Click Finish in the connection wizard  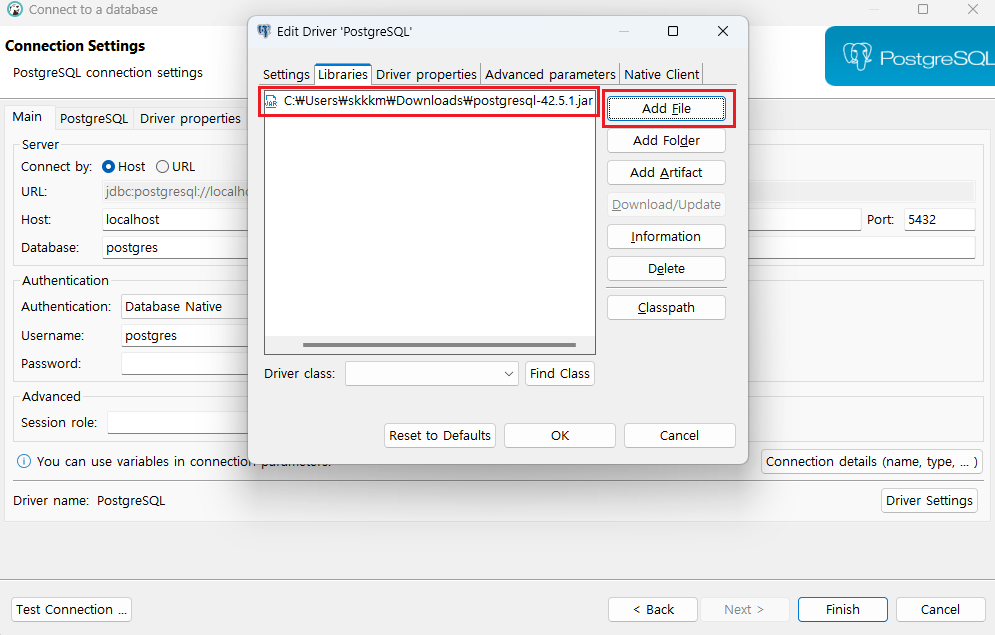[843, 610]
